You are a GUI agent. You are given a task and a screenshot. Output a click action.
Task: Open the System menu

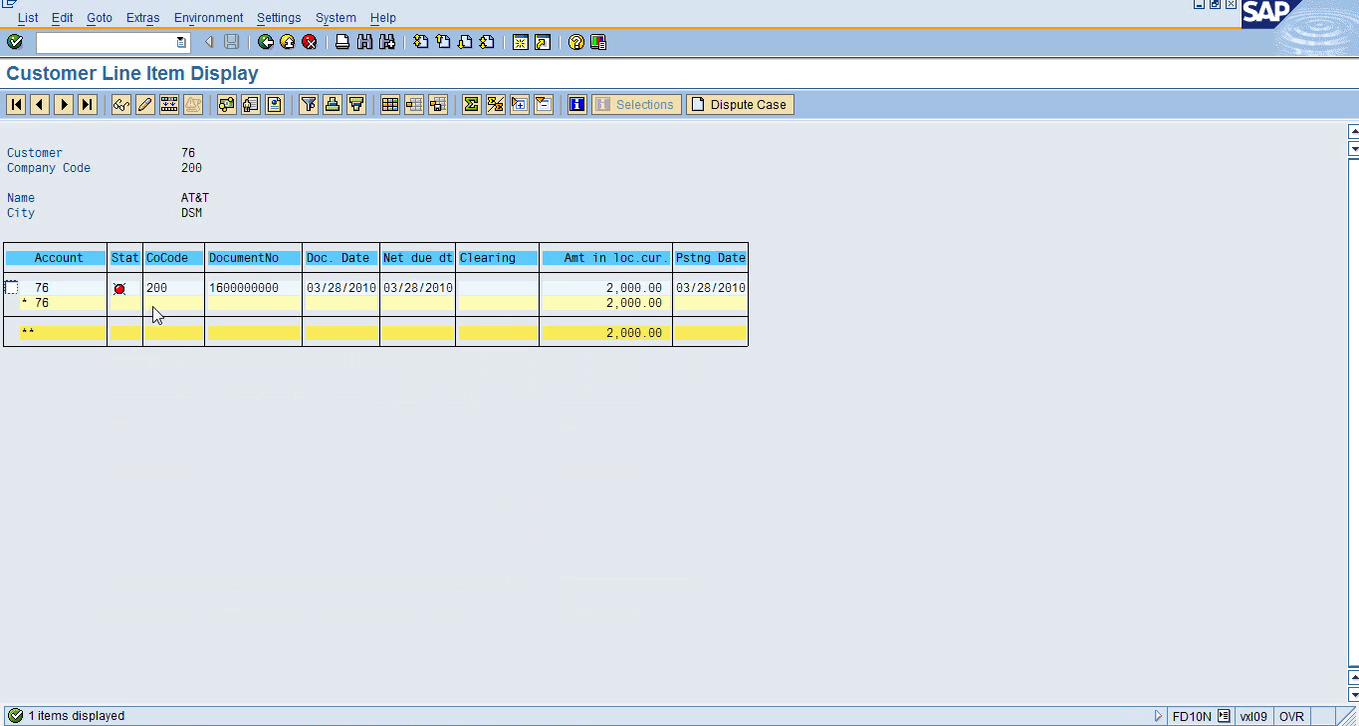[335, 18]
